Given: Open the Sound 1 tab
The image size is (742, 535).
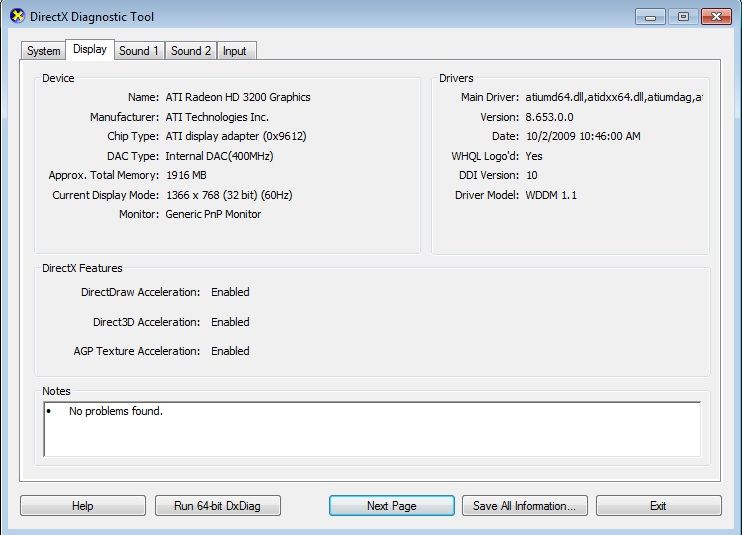Looking at the screenshot, I should click(x=139, y=51).
